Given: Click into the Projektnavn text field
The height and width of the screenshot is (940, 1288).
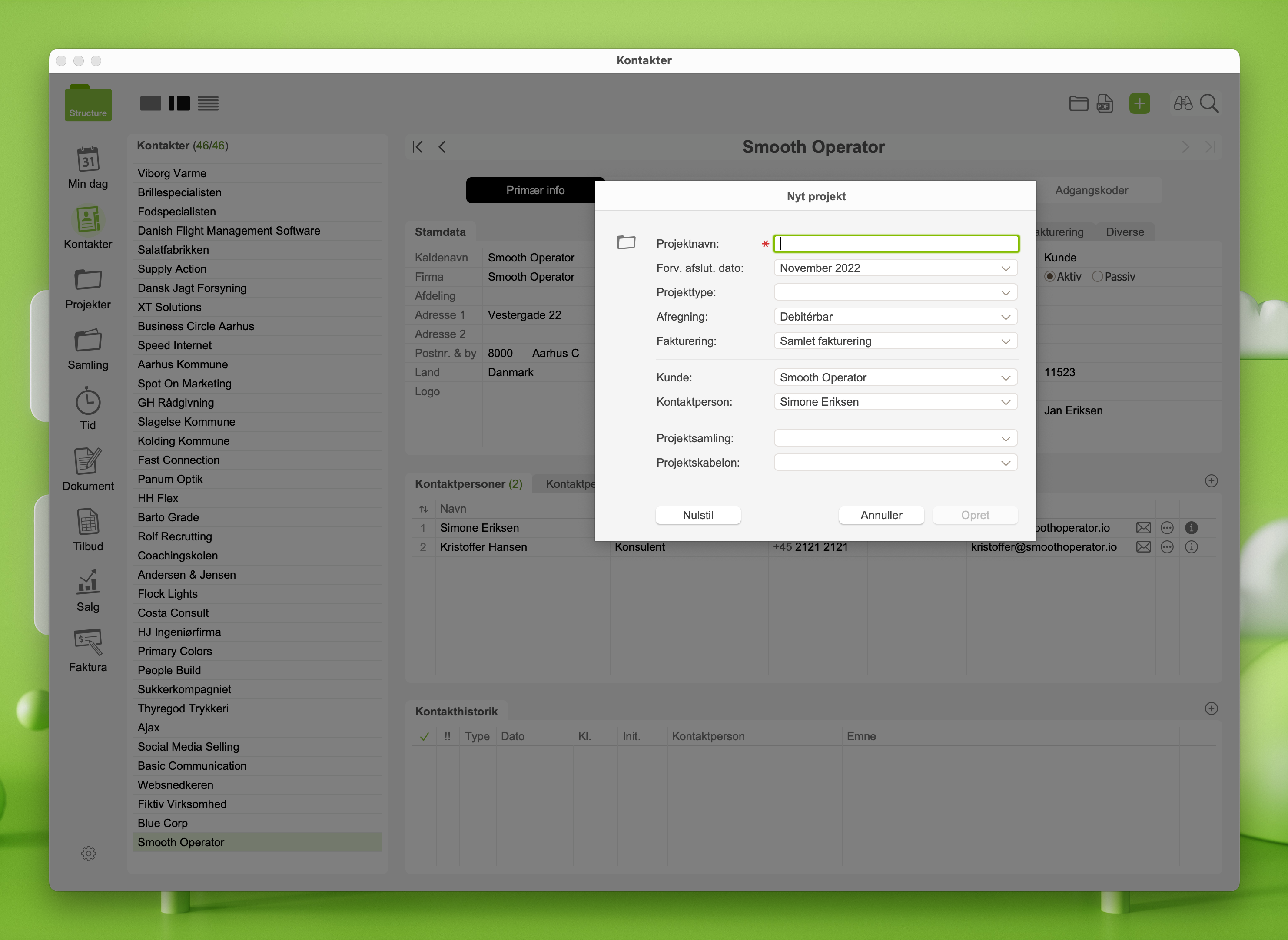Looking at the screenshot, I should 895,244.
